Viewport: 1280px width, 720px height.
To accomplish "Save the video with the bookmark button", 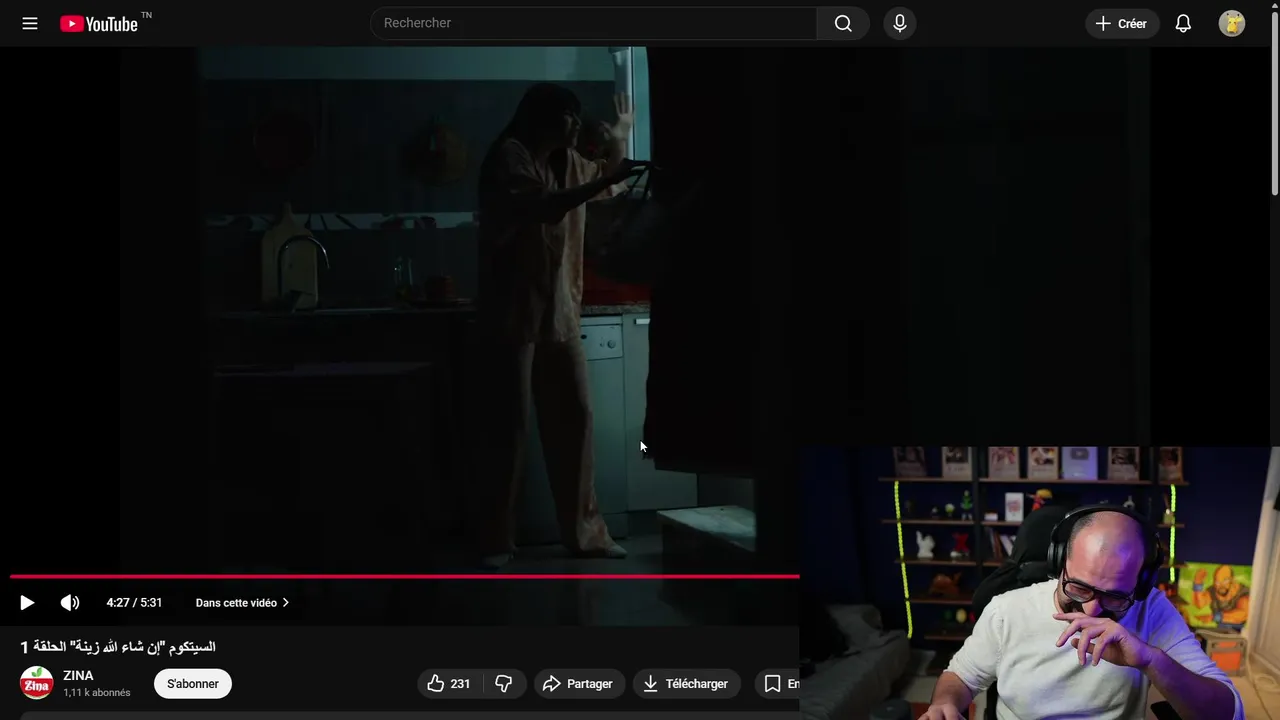I will 777,684.
